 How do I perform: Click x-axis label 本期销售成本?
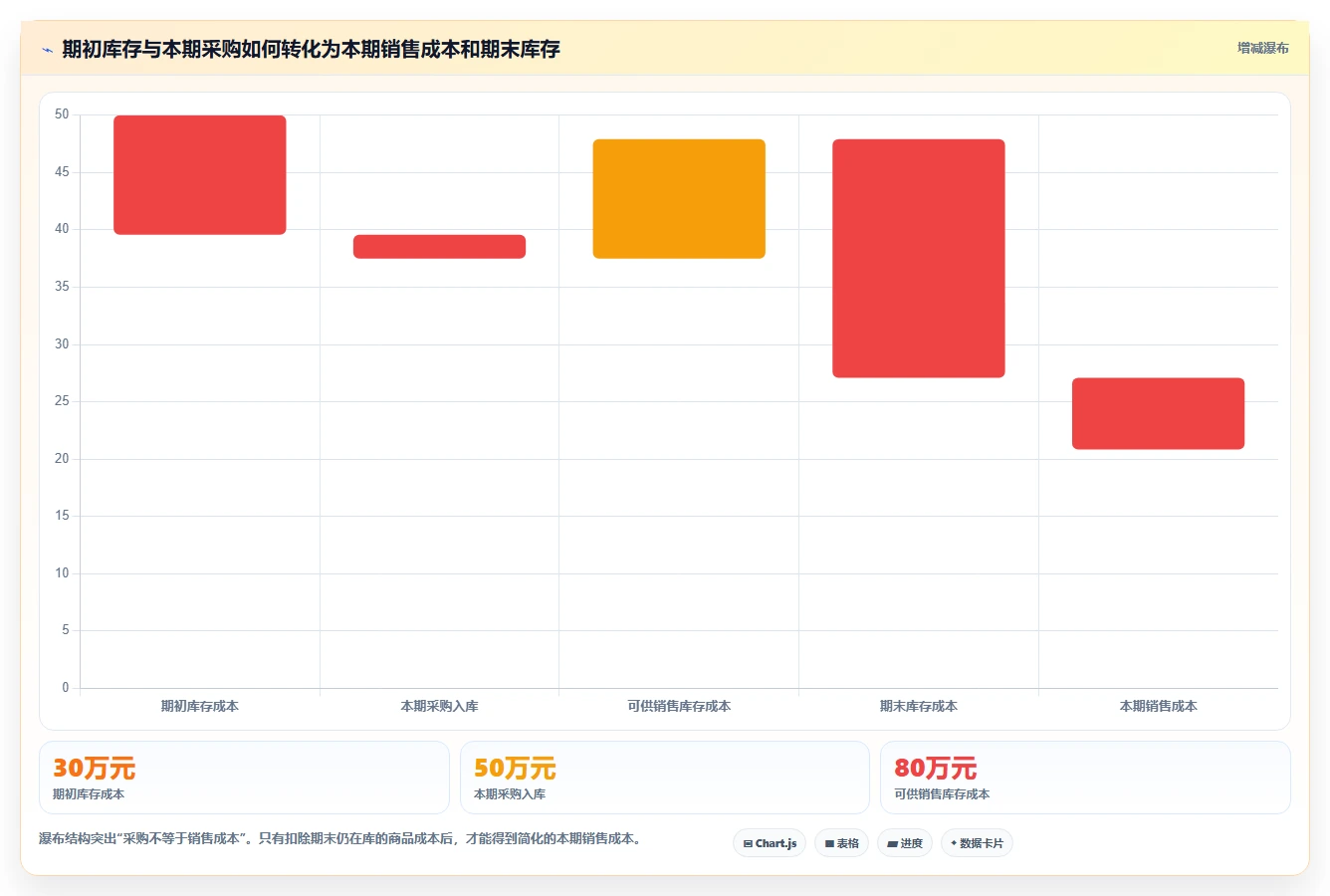[x=1158, y=706]
